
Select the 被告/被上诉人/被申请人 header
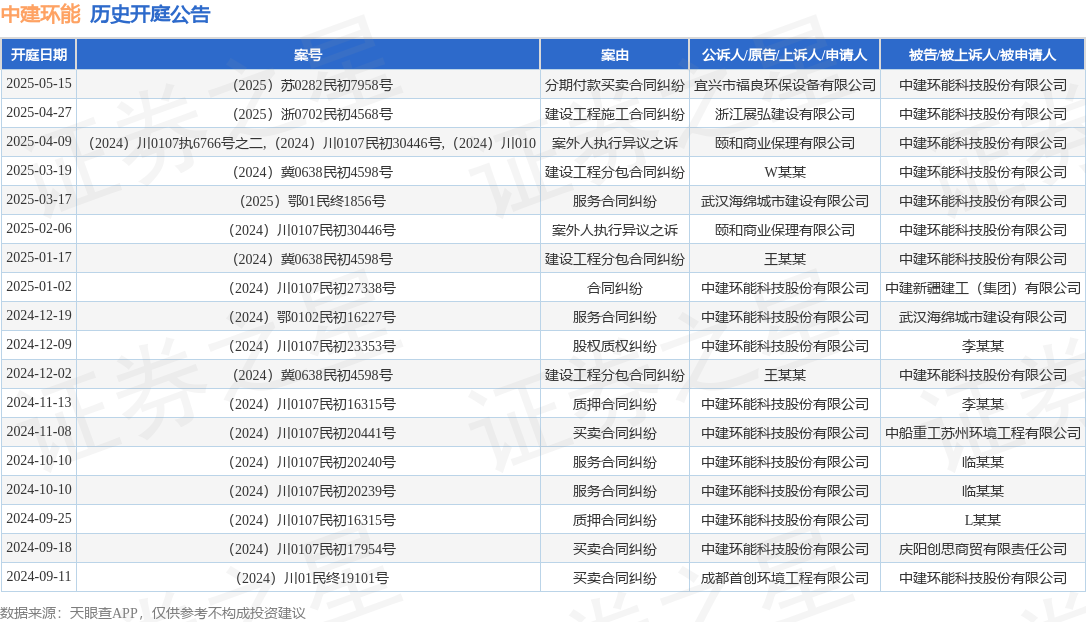click(982, 55)
